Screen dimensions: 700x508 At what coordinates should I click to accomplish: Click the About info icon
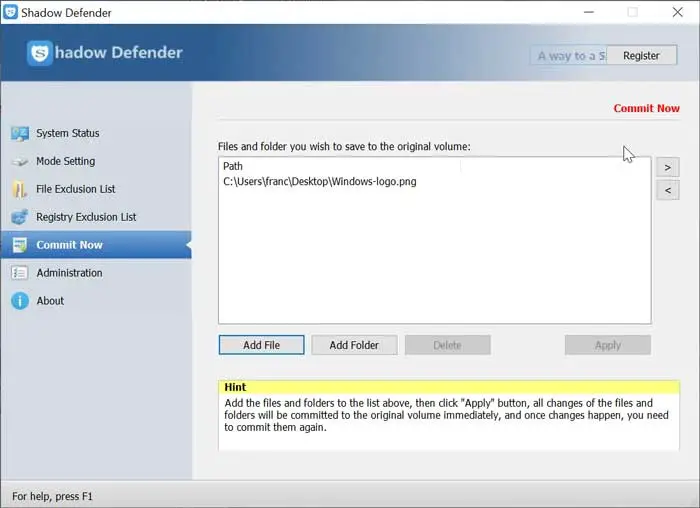tap(20, 301)
